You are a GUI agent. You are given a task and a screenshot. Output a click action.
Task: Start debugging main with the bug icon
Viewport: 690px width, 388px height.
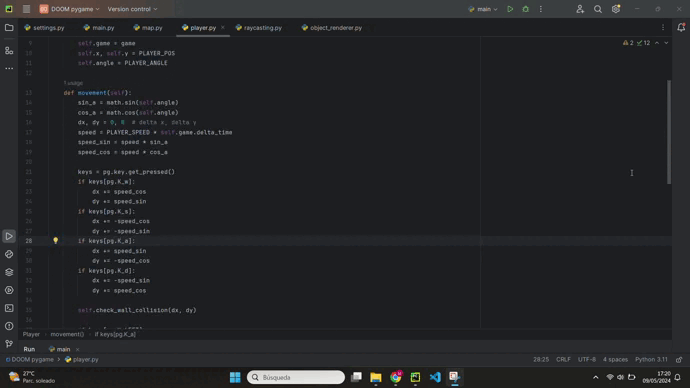click(x=525, y=9)
